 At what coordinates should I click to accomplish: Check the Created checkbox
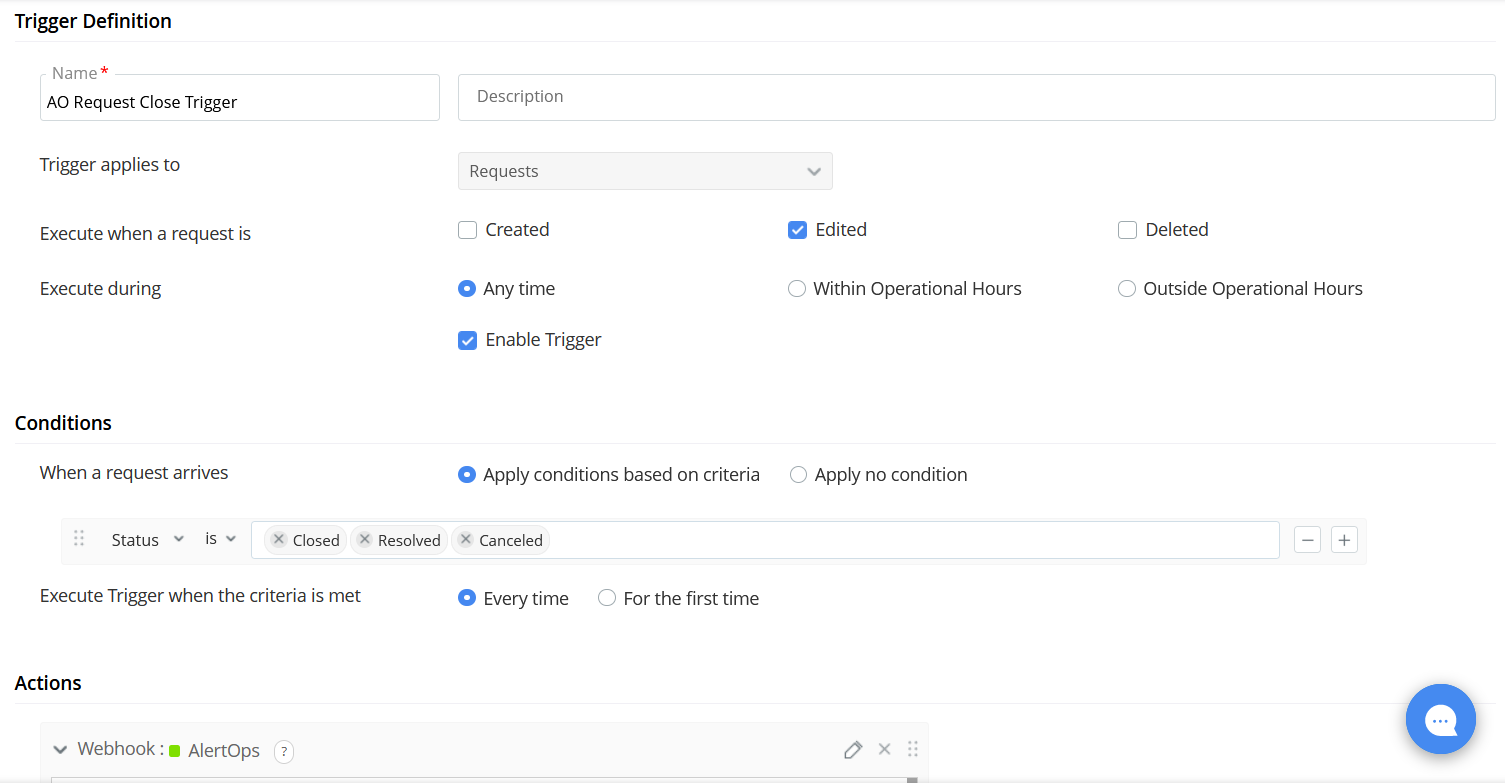[467, 230]
